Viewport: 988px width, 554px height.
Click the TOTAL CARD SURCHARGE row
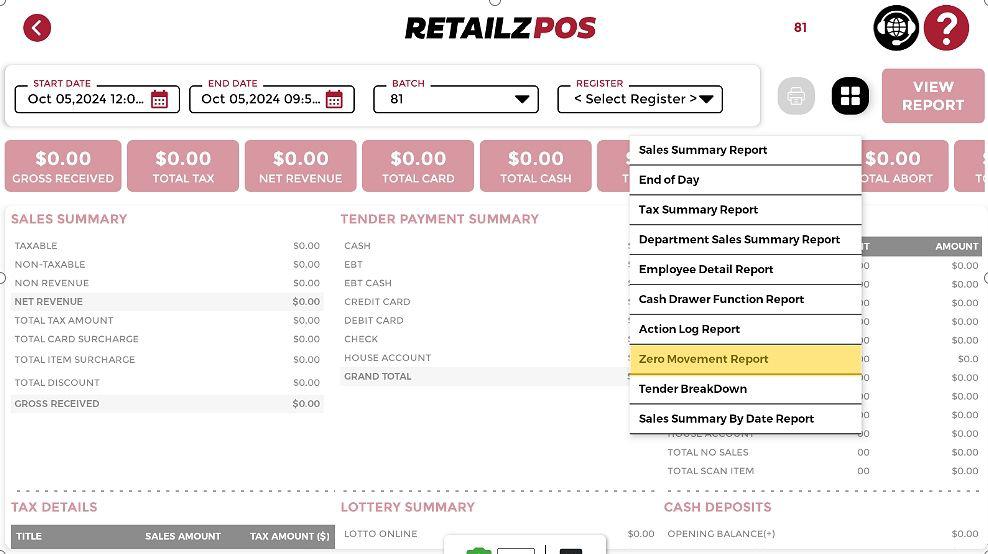167,339
